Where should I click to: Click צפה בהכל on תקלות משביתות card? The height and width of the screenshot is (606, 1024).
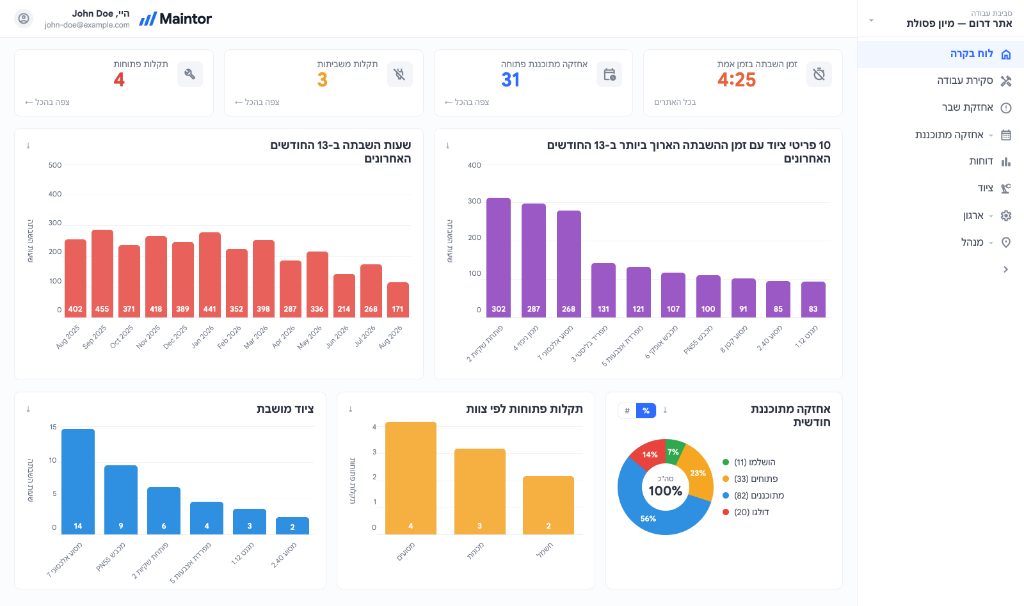pyautogui.click(x=257, y=103)
